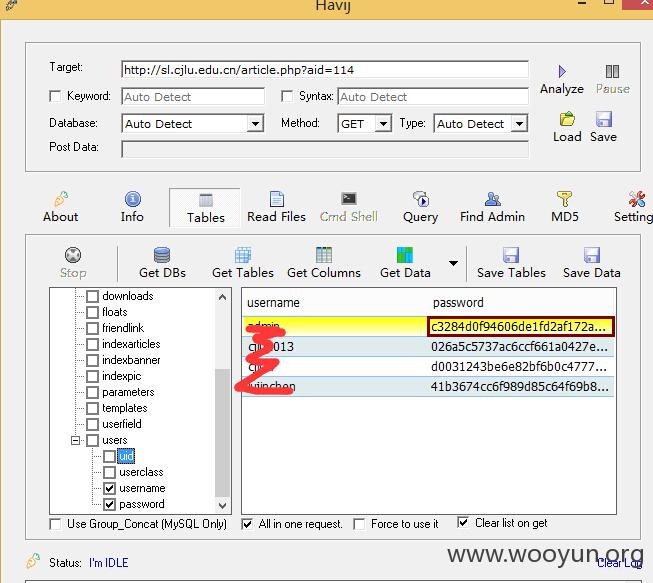Click the Keyword input field

[193, 97]
